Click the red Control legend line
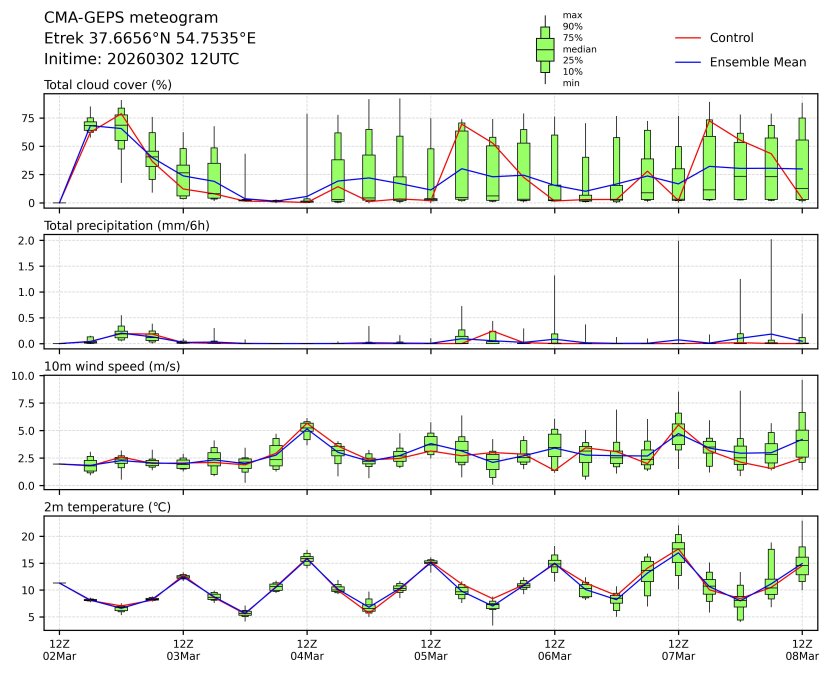This screenshot has width=830, height=673. pos(688,38)
